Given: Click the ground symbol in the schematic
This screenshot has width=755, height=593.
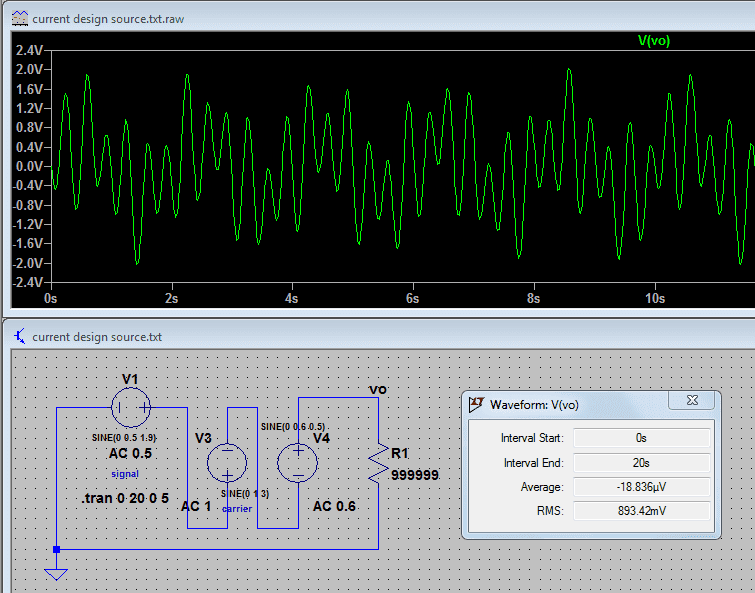Looking at the screenshot, I should (56, 572).
